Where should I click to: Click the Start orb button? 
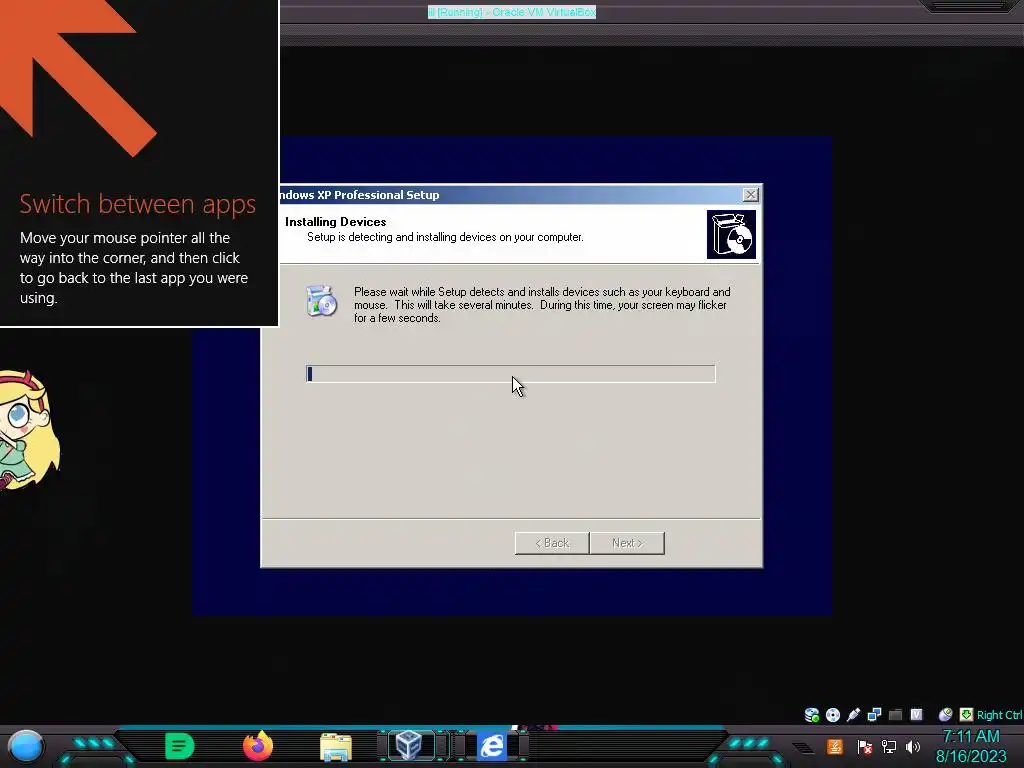point(25,746)
